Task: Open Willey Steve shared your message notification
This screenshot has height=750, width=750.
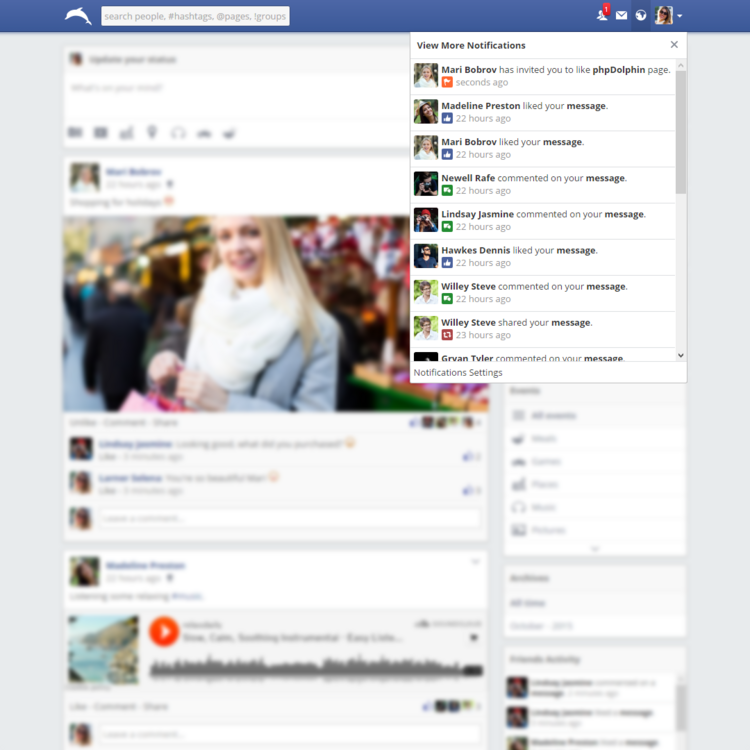Action: 543,329
